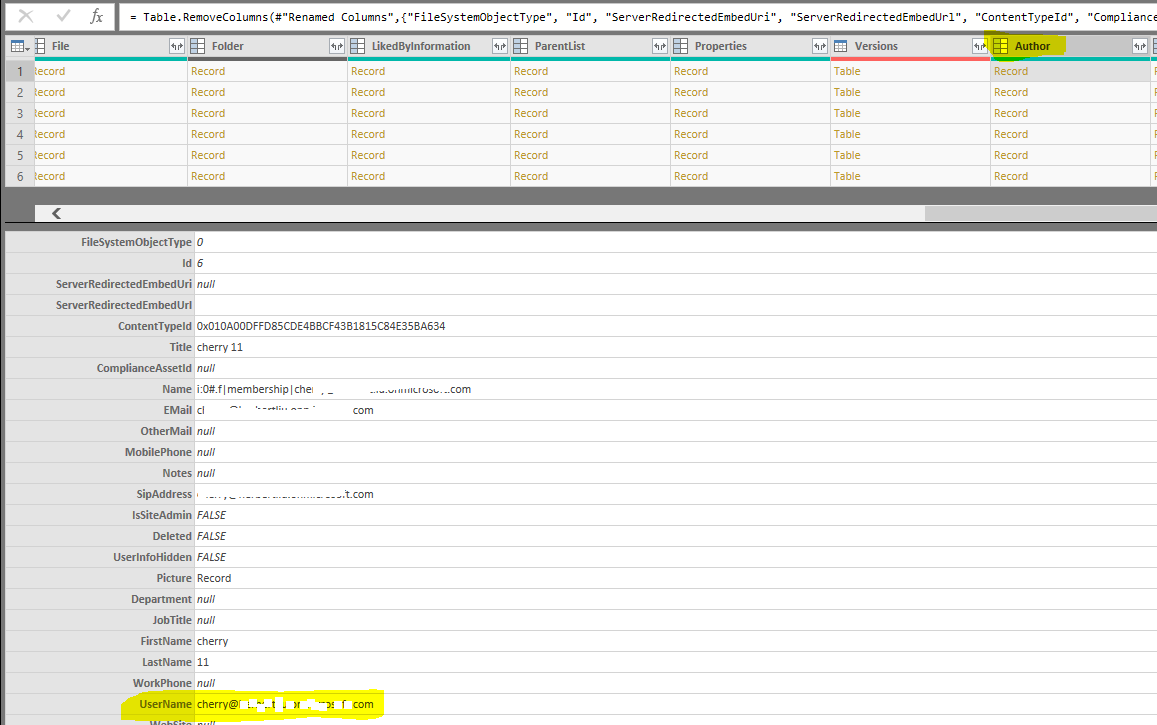This screenshot has height=725, width=1157.
Task: Open the Folder Record in row 3
Action: 207,114
